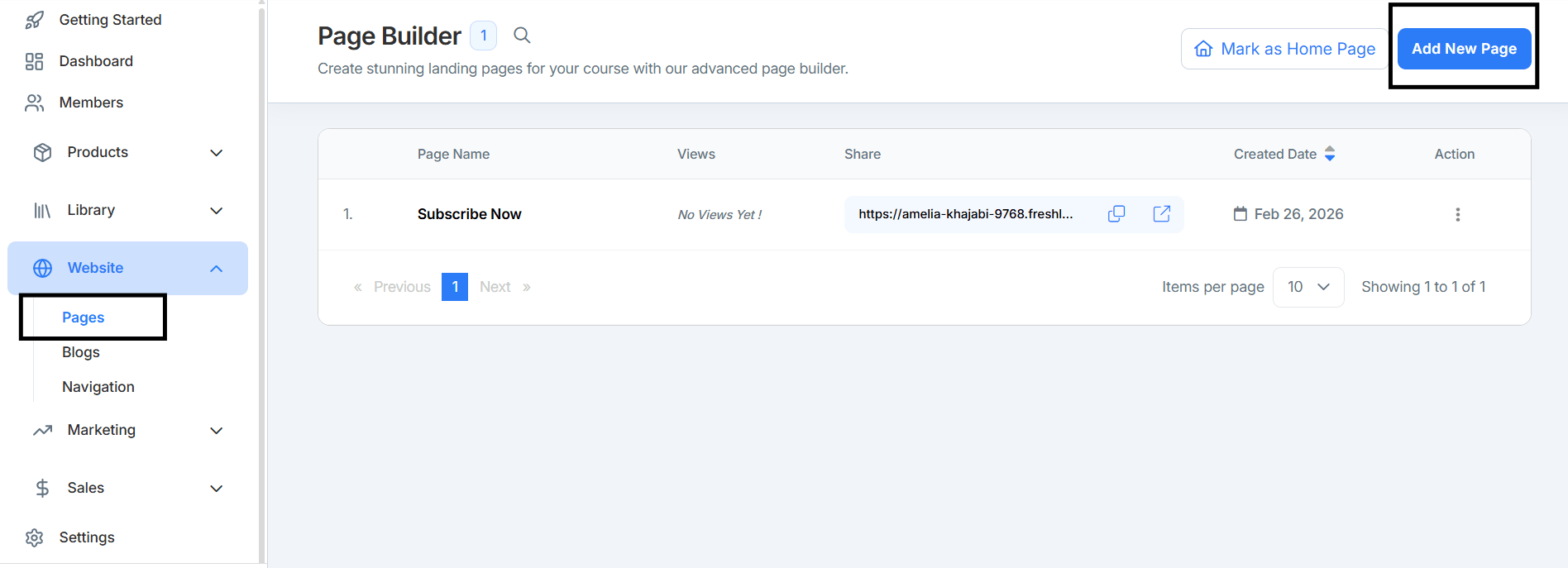Open Subscribe Now page in new tab icon
The height and width of the screenshot is (568, 1568).
click(1162, 214)
